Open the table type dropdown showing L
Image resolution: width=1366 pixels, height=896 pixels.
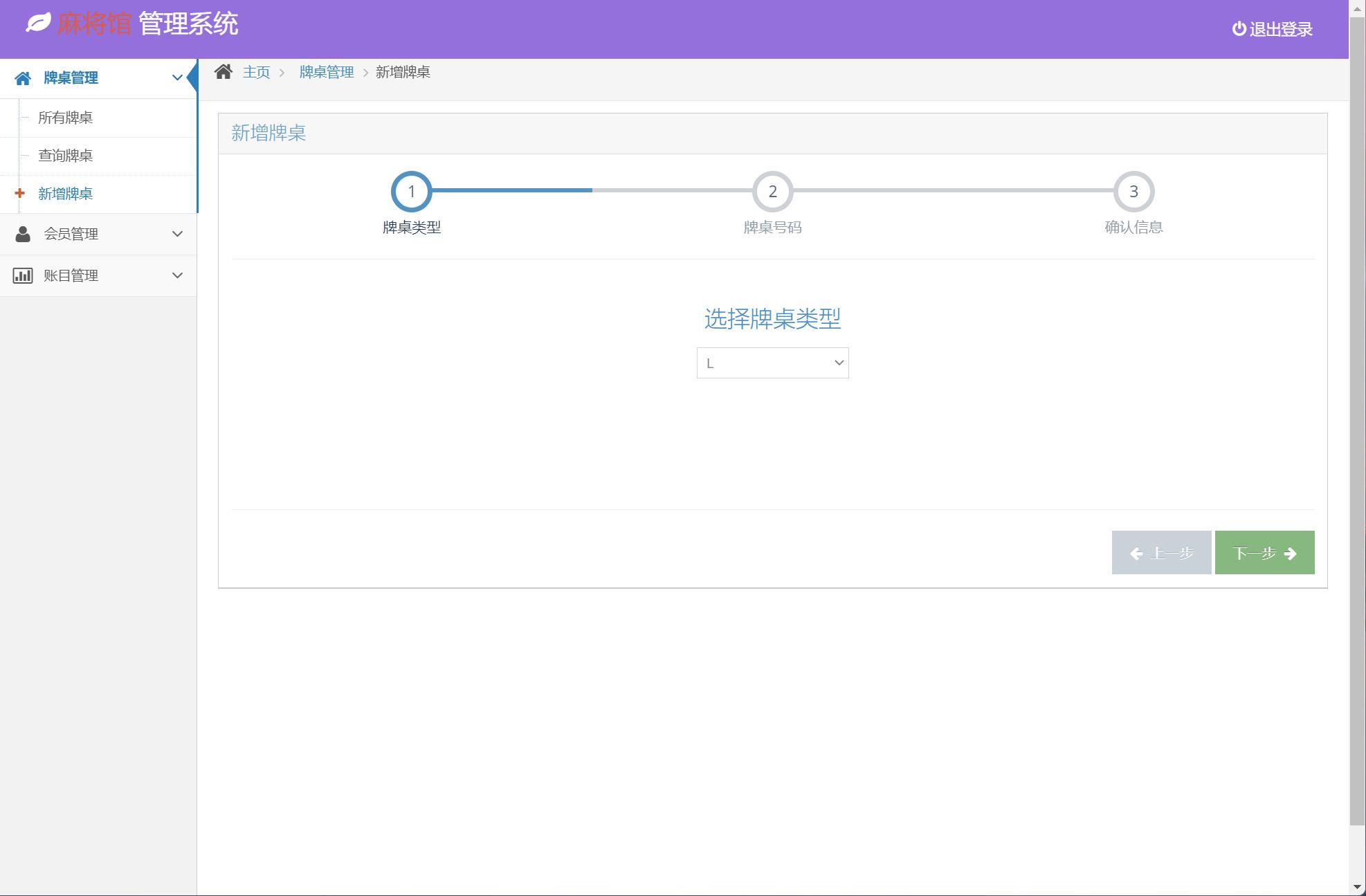point(772,363)
